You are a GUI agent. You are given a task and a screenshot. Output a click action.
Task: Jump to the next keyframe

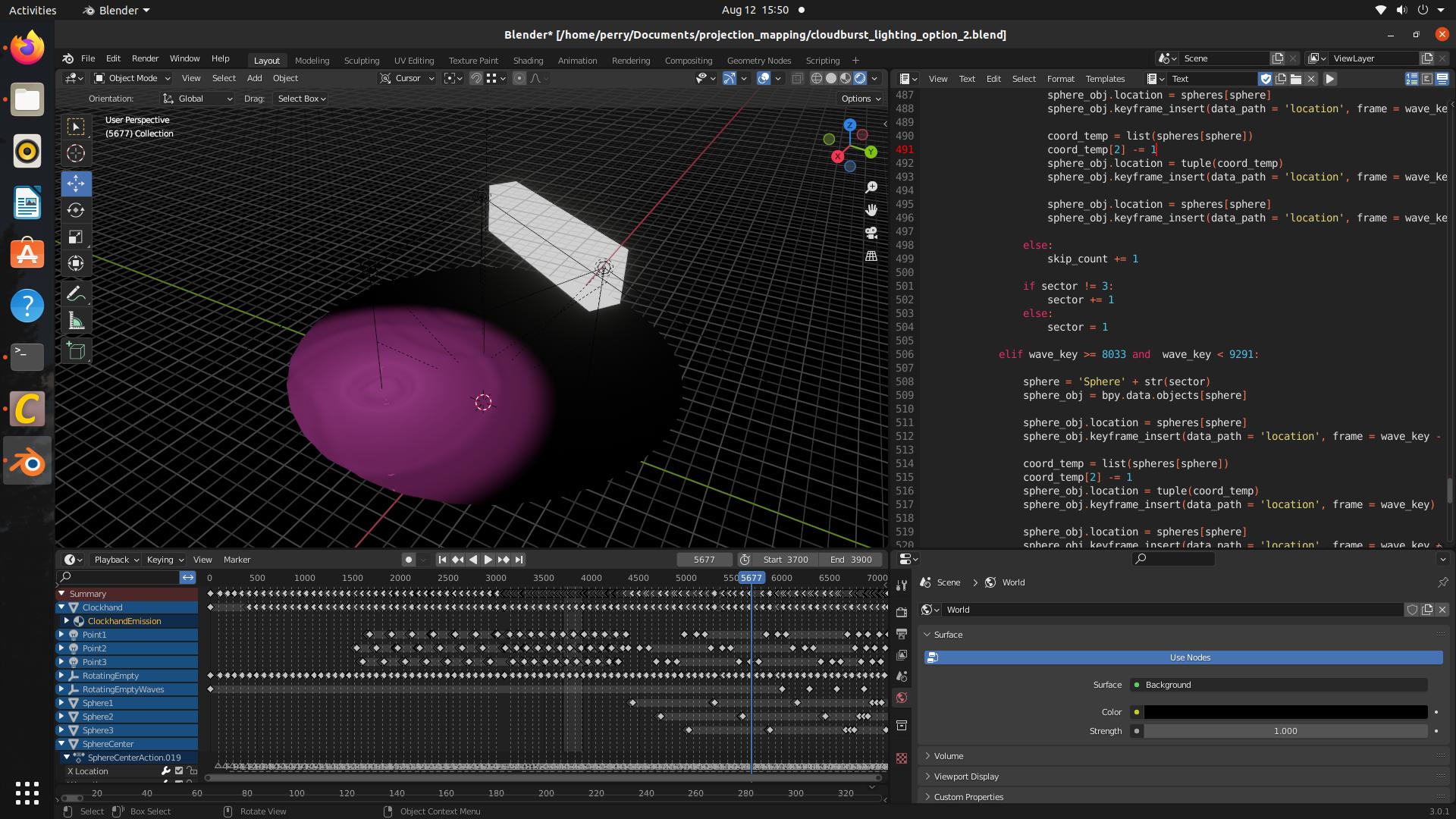(x=504, y=560)
